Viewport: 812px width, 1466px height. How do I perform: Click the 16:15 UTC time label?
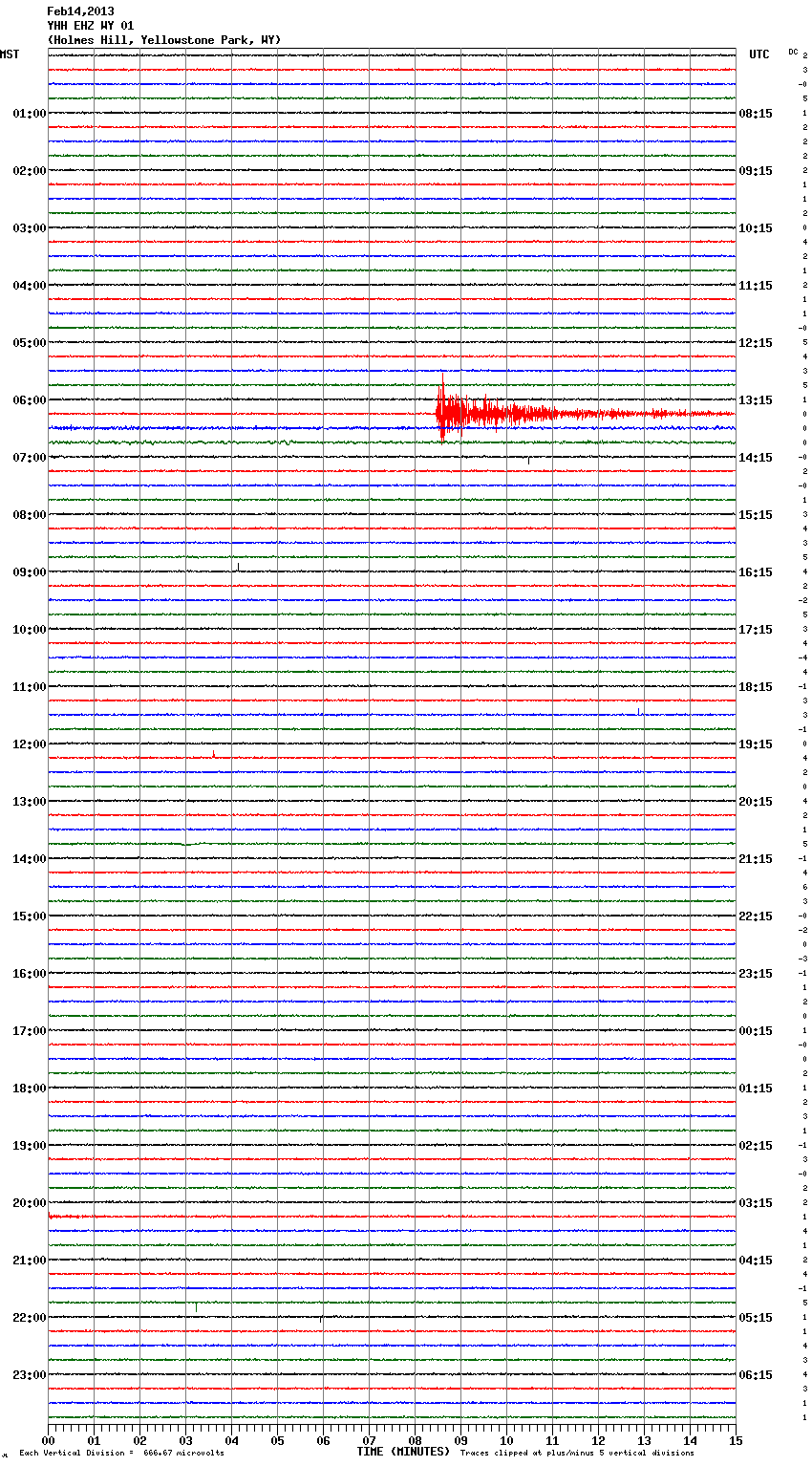pyautogui.click(x=756, y=572)
